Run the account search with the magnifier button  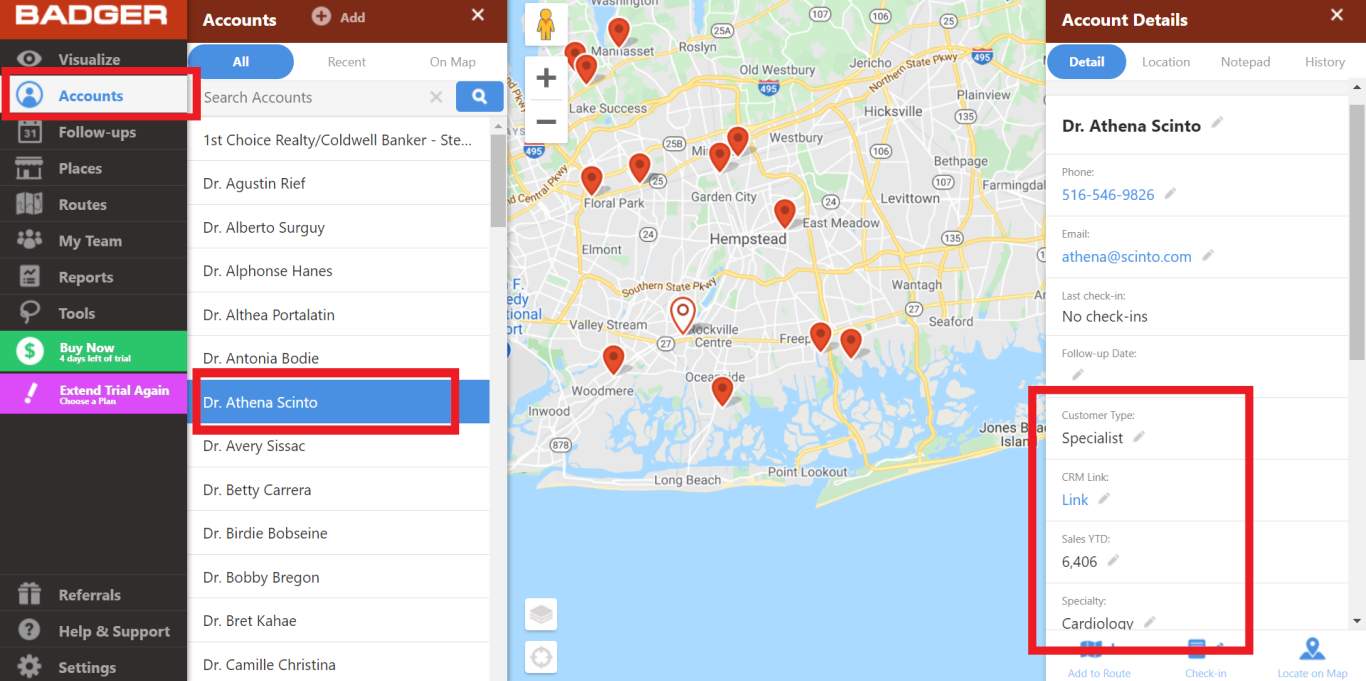coord(479,97)
